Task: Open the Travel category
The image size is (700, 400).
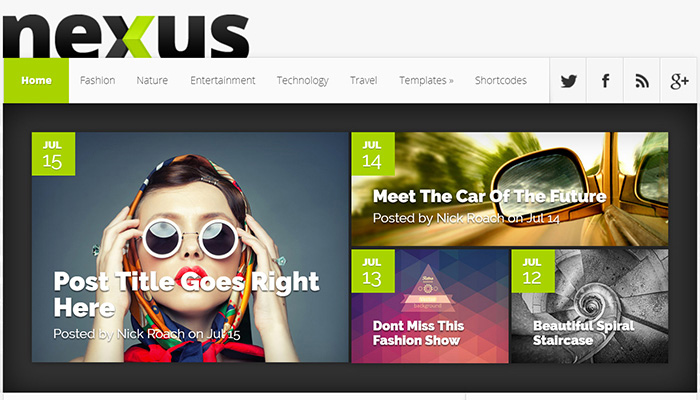Action: click(x=363, y=80)
